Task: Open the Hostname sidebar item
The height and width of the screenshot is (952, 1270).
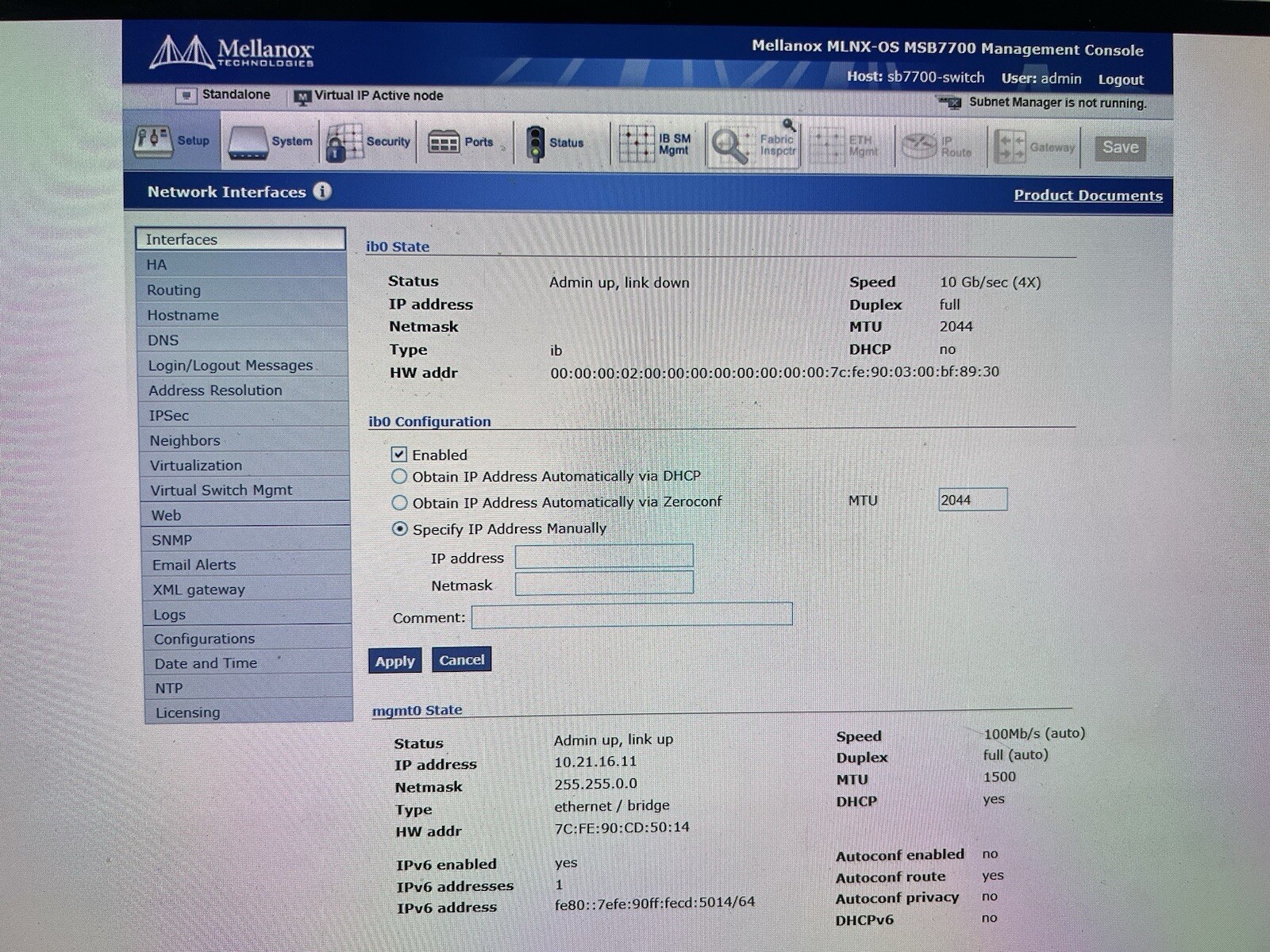Action: click(x=243, y=315)
